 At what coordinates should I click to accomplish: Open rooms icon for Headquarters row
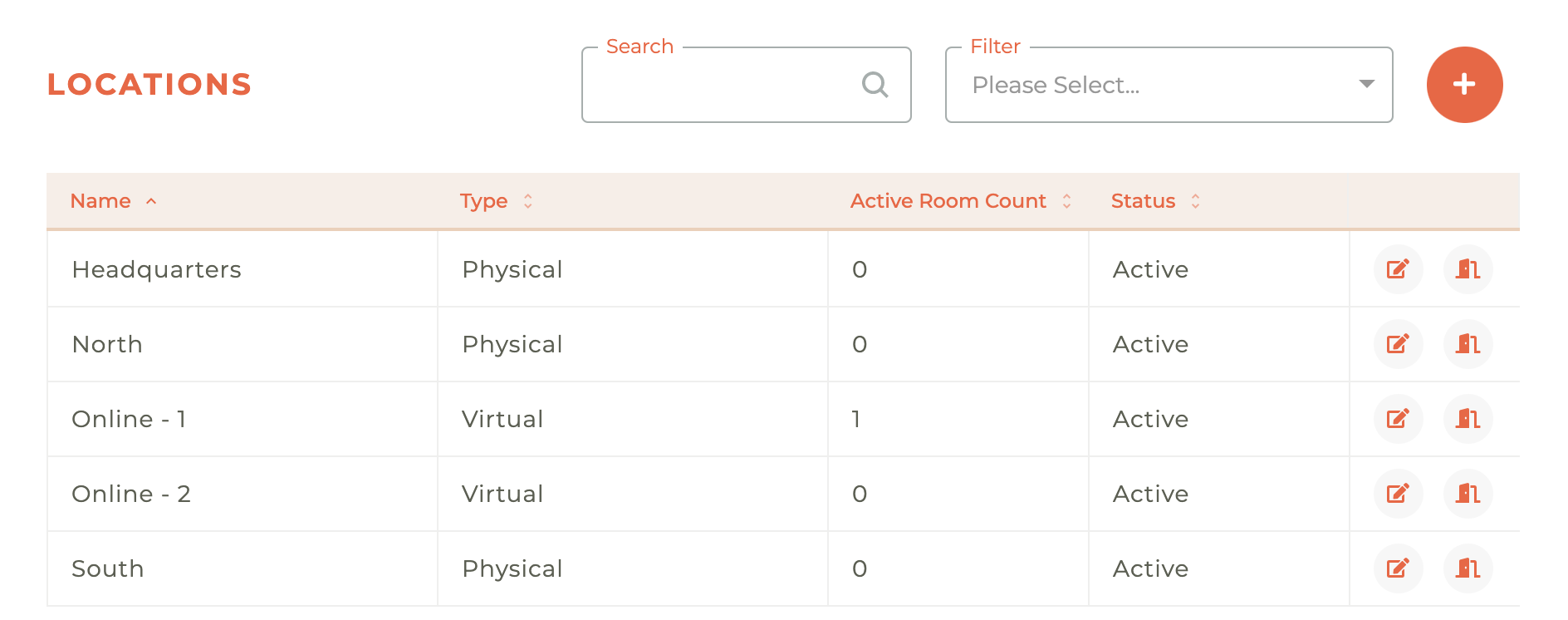pyautogui.click(x=1468, y=269)
